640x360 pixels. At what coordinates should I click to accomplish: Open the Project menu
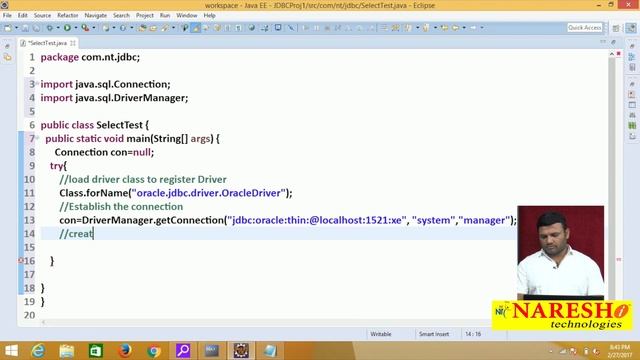tap(144, 16)
